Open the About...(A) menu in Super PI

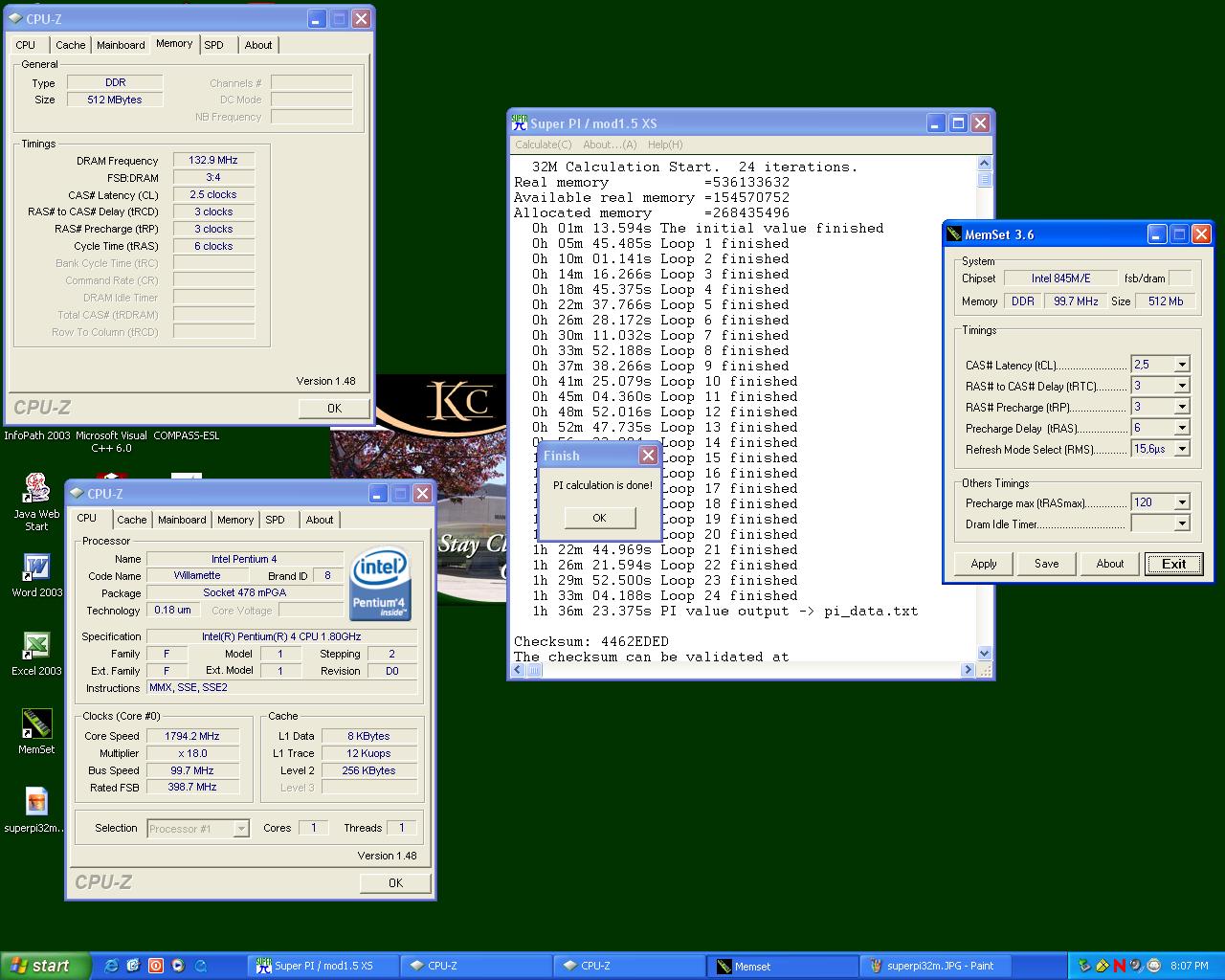click(610, 145)
